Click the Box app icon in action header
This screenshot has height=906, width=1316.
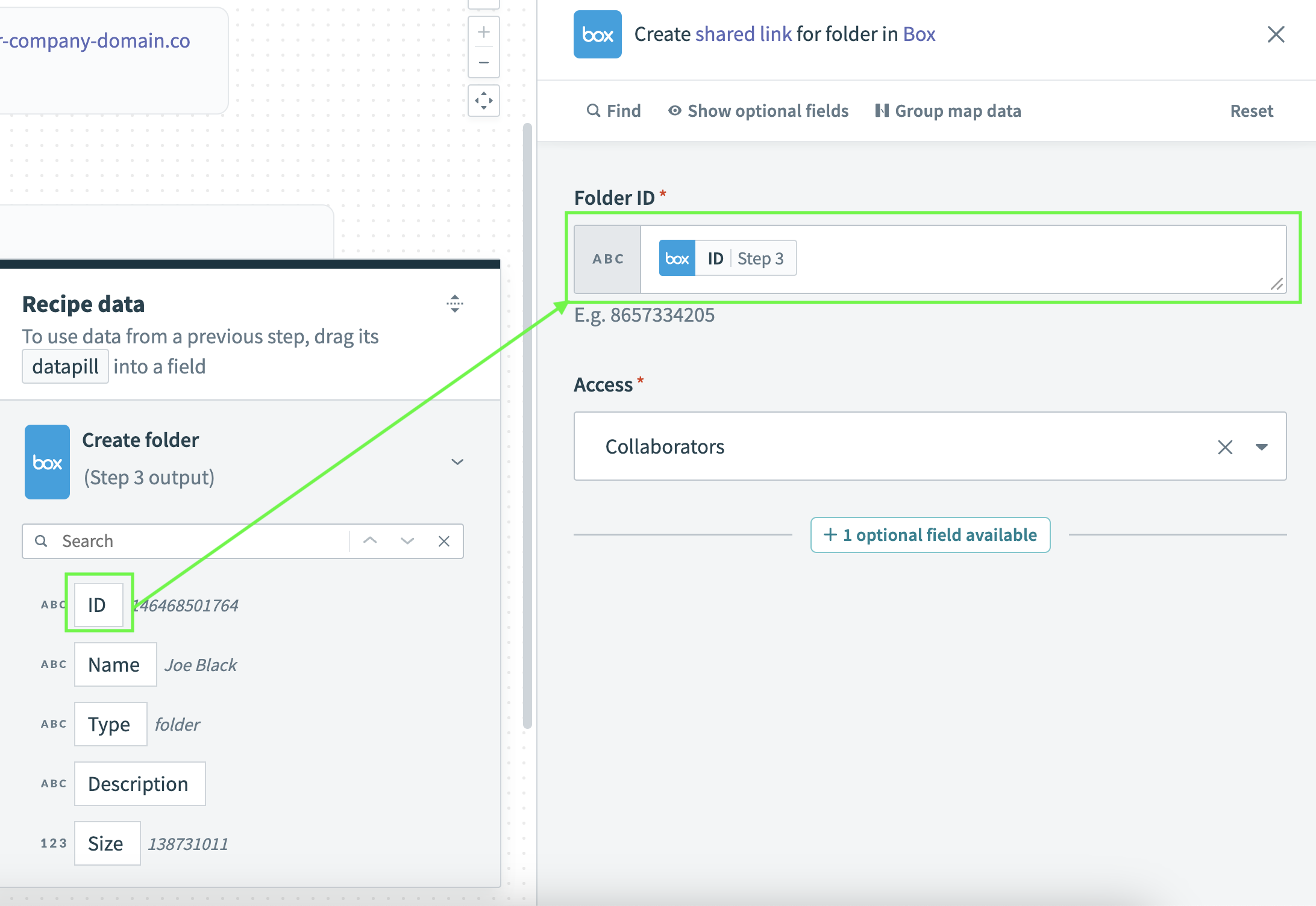(597, 34)
